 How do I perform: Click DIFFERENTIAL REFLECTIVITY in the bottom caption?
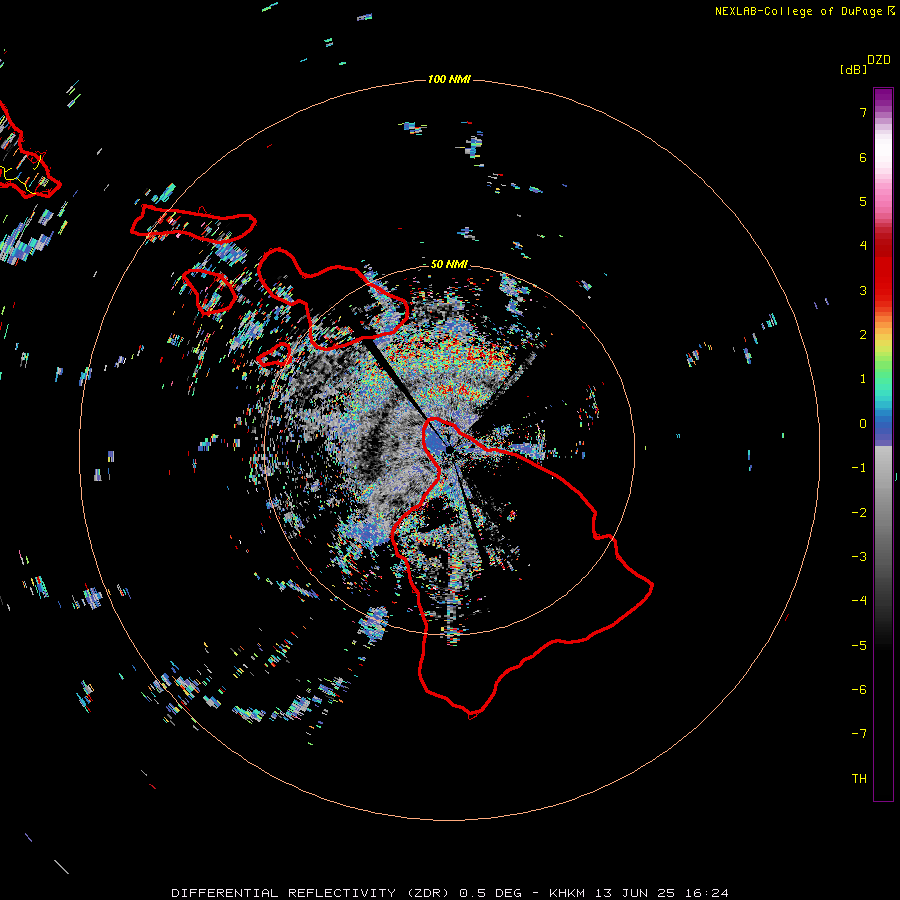pyautogui.click(x=284, y=893)
